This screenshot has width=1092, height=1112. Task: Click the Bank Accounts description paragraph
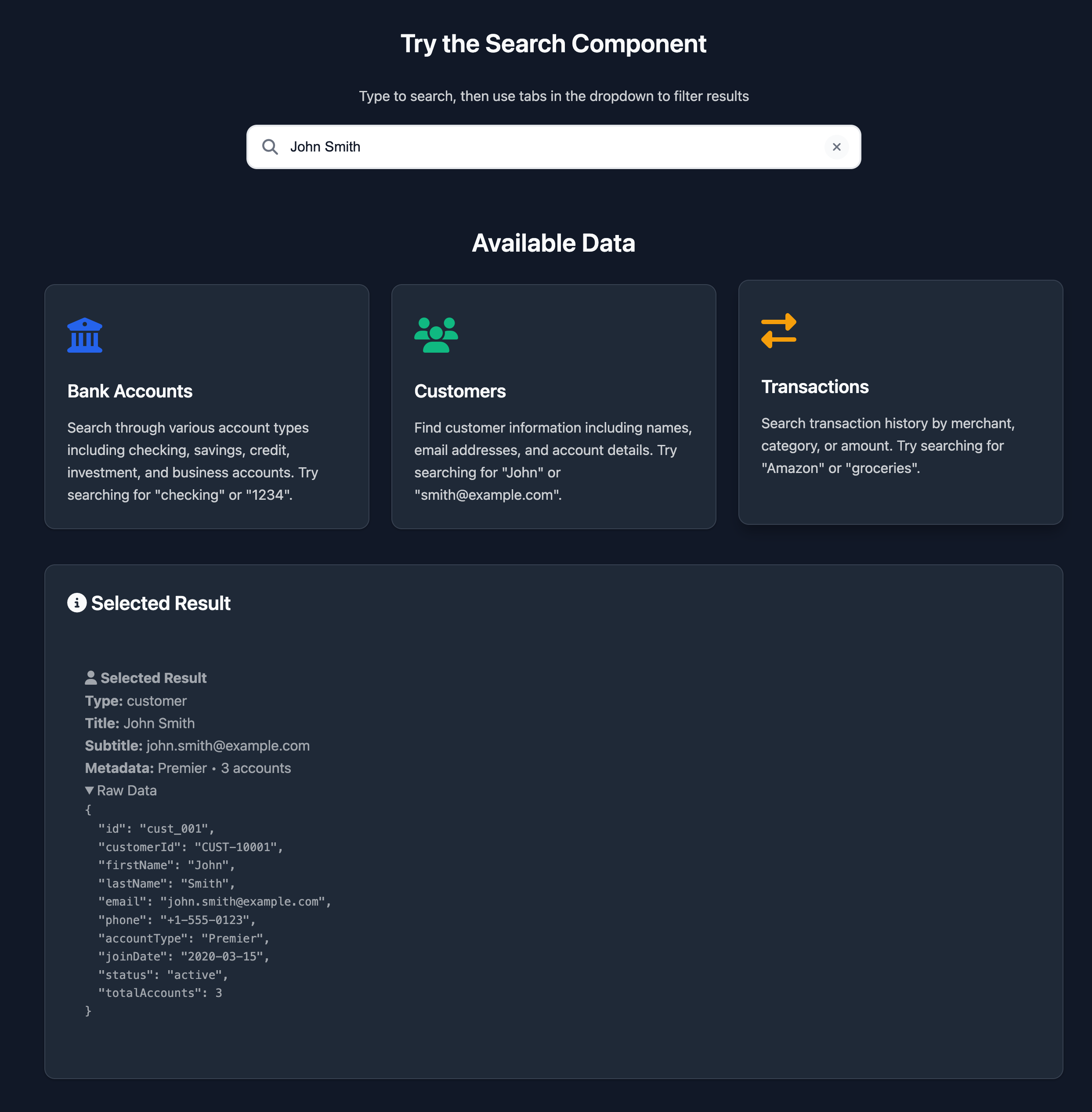(x=192, y=461)
